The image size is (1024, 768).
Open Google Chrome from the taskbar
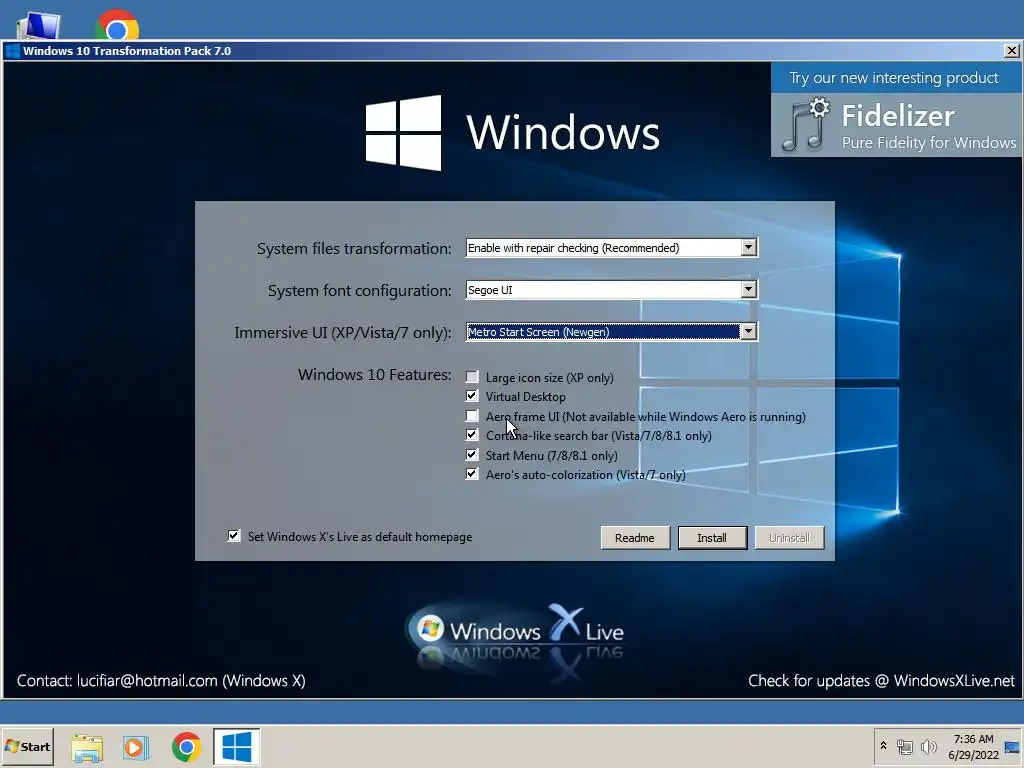(x=187, y=747)
